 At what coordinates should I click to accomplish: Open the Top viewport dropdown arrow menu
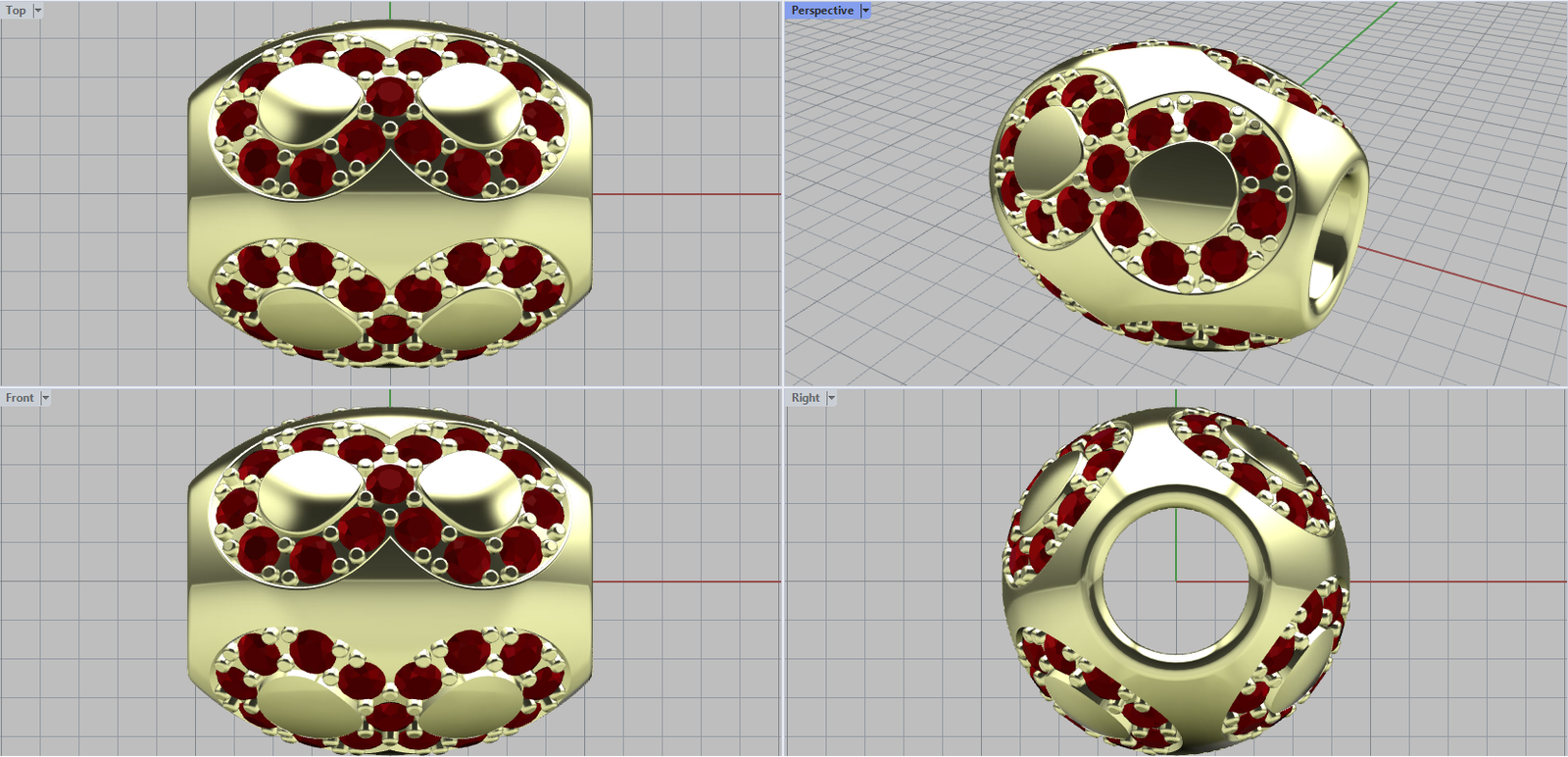pyautogui.click(x=38, y=11)
